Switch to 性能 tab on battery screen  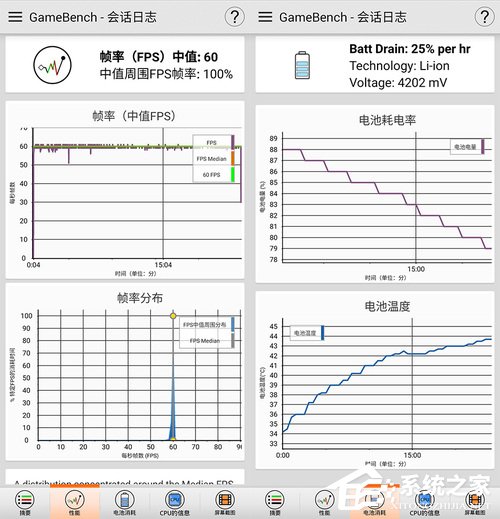point(325,503)
